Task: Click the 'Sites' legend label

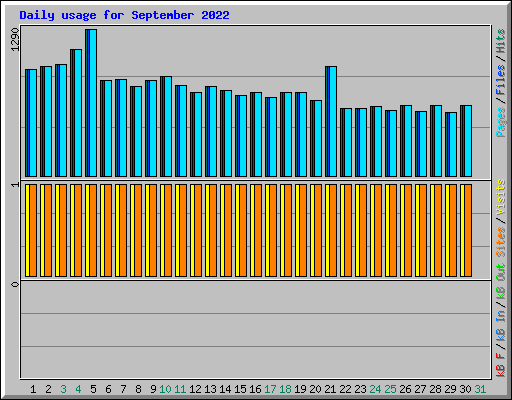Action: pos(501,242)
